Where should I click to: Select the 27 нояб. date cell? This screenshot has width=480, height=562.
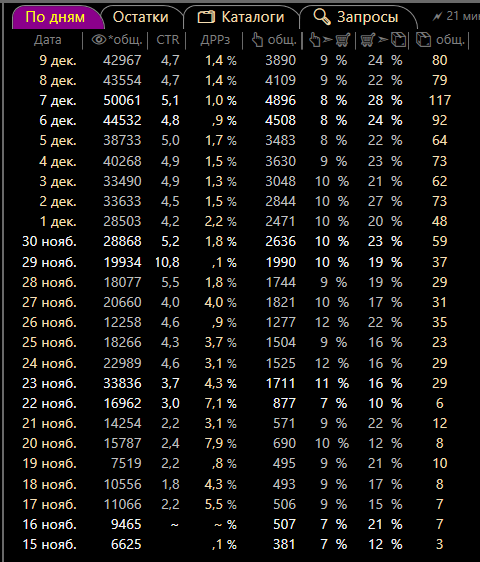pyautogui.click(x=49, y=303)
